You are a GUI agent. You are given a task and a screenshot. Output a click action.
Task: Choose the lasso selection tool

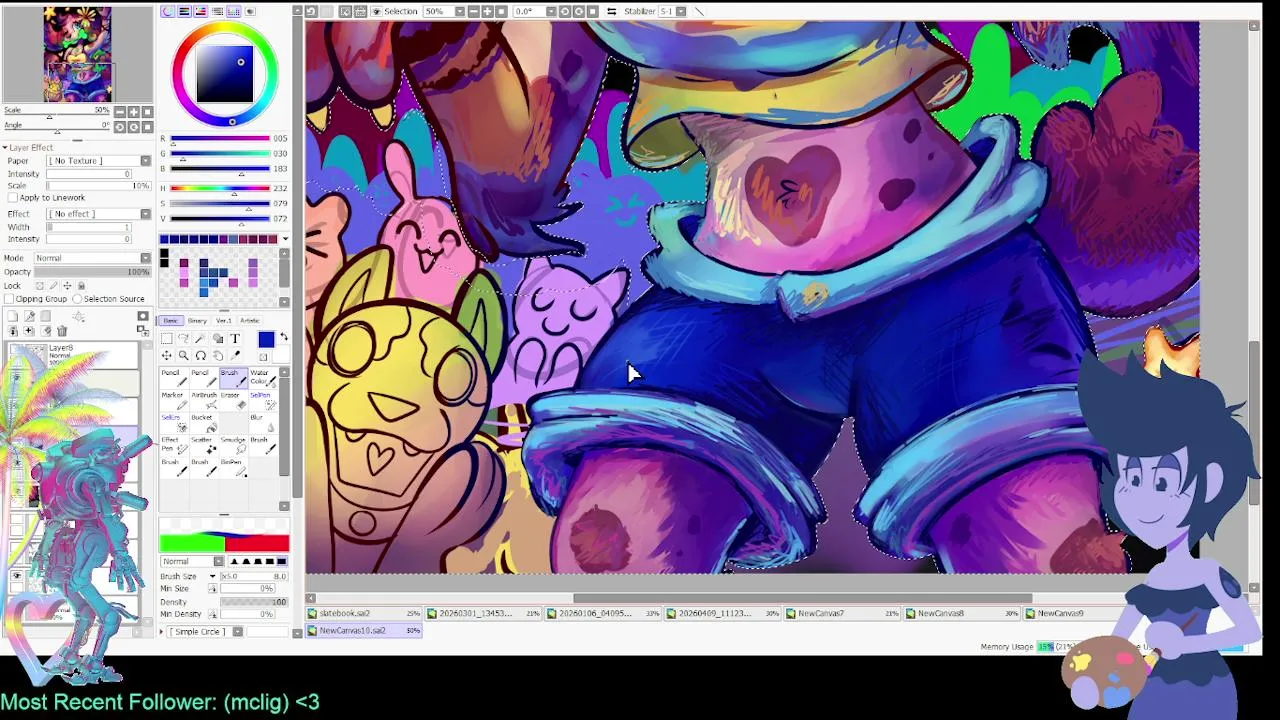pos(184,339)
